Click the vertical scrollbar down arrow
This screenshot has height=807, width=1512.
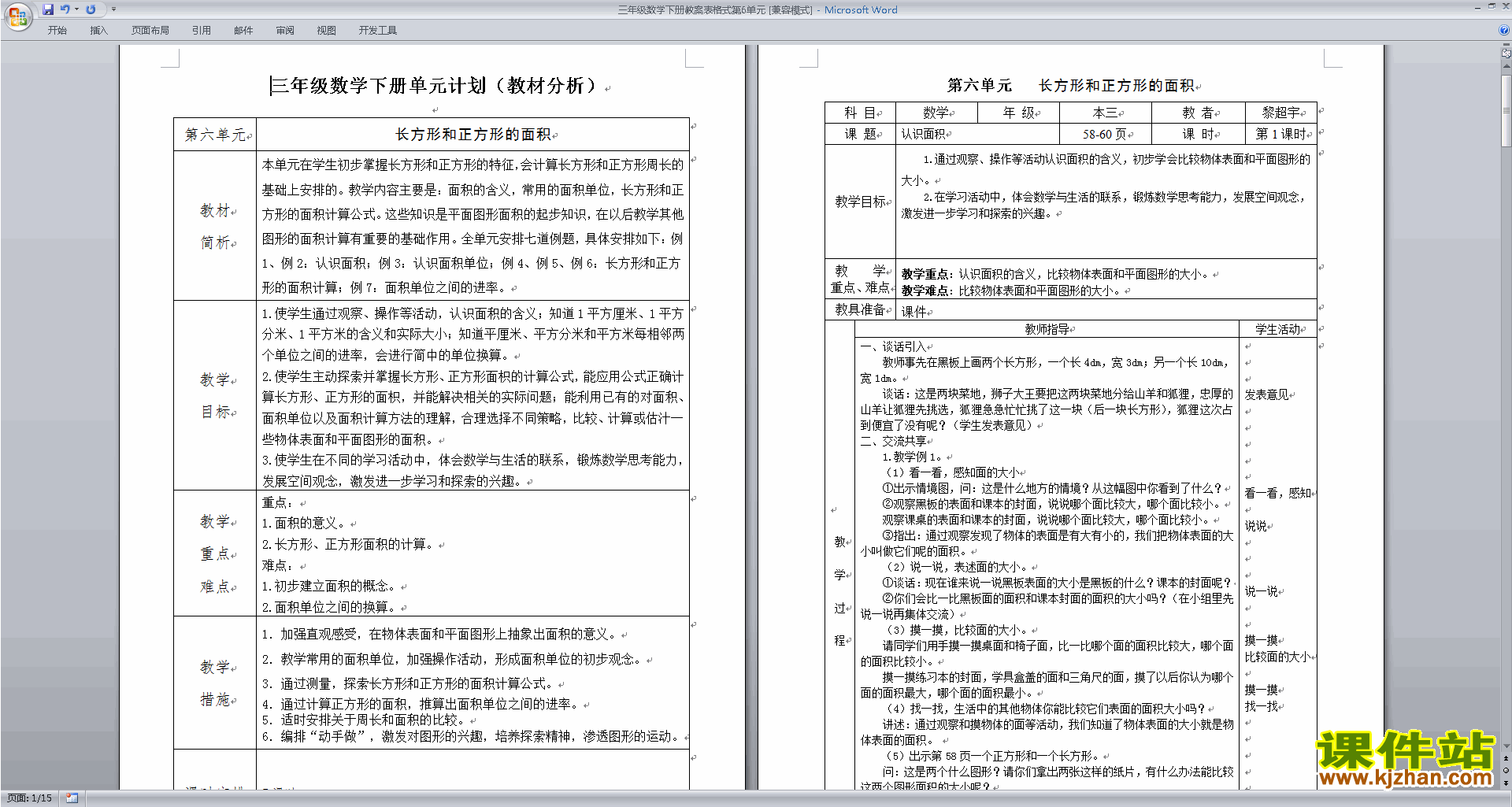coord(1506,746)
